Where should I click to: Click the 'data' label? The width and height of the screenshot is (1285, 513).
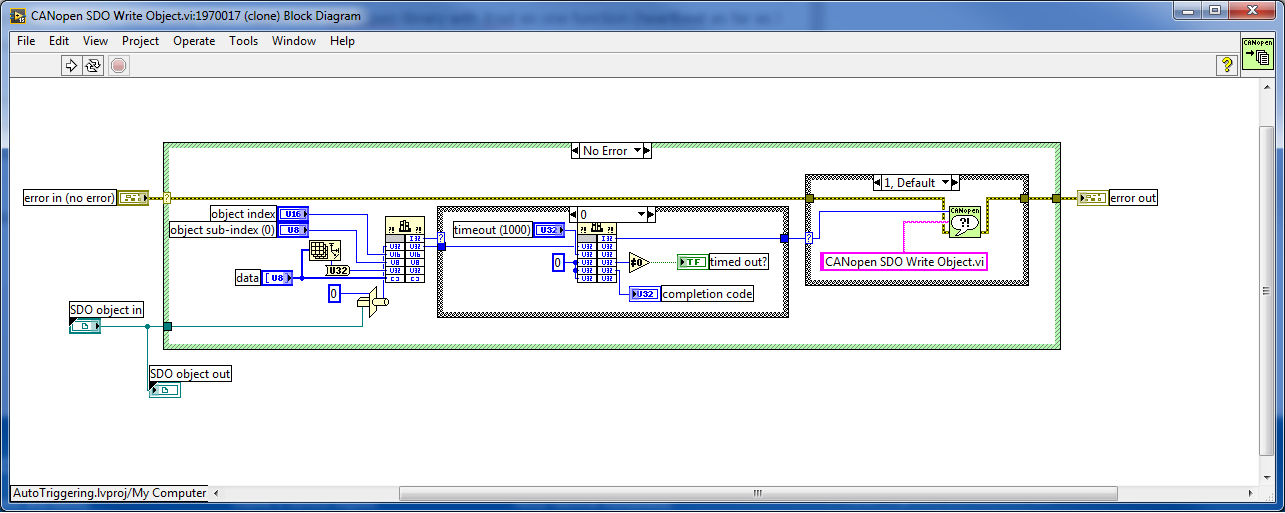coord(247,278)
